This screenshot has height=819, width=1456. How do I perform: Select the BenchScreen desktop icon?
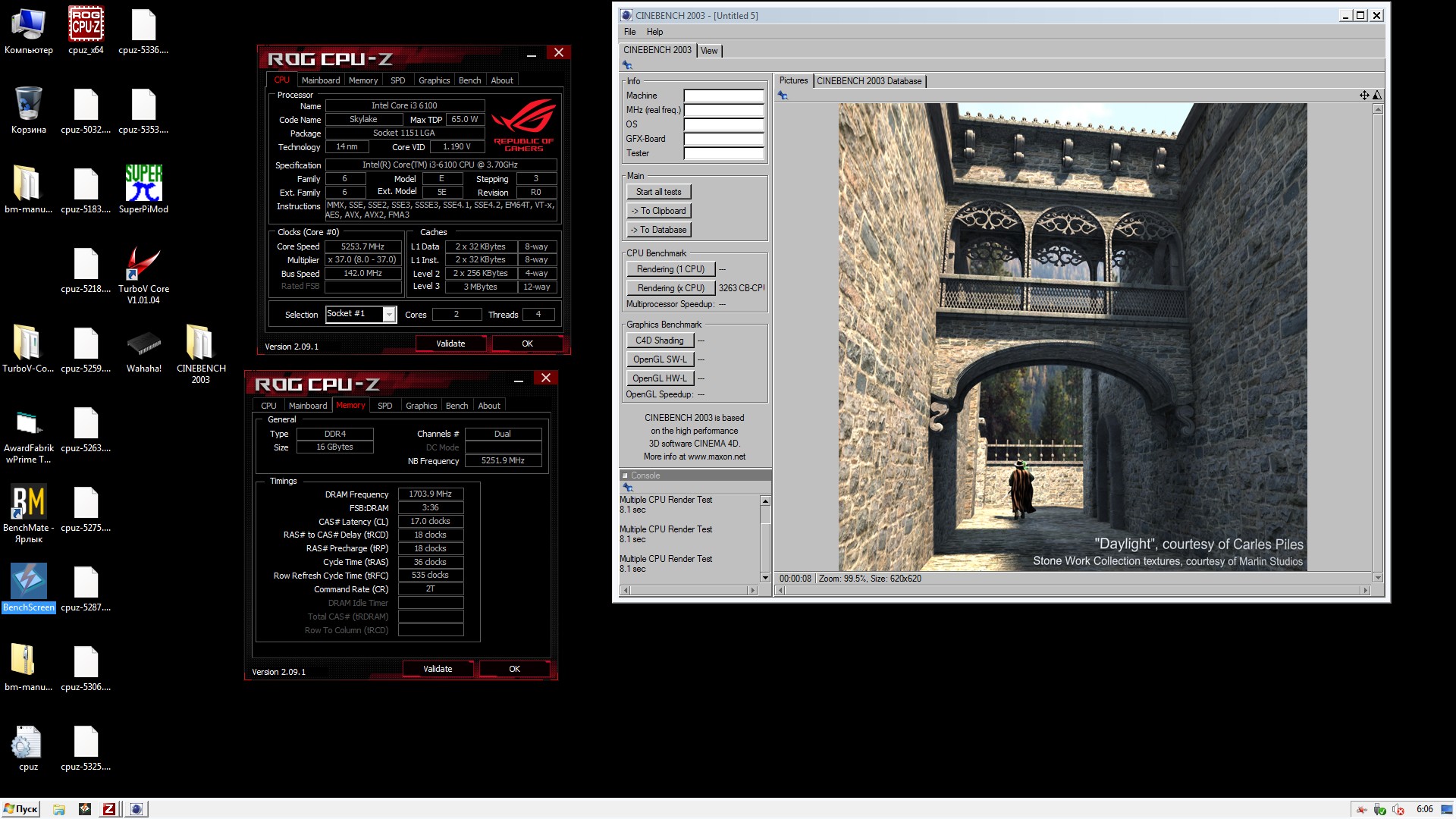(x=28, y=587)
